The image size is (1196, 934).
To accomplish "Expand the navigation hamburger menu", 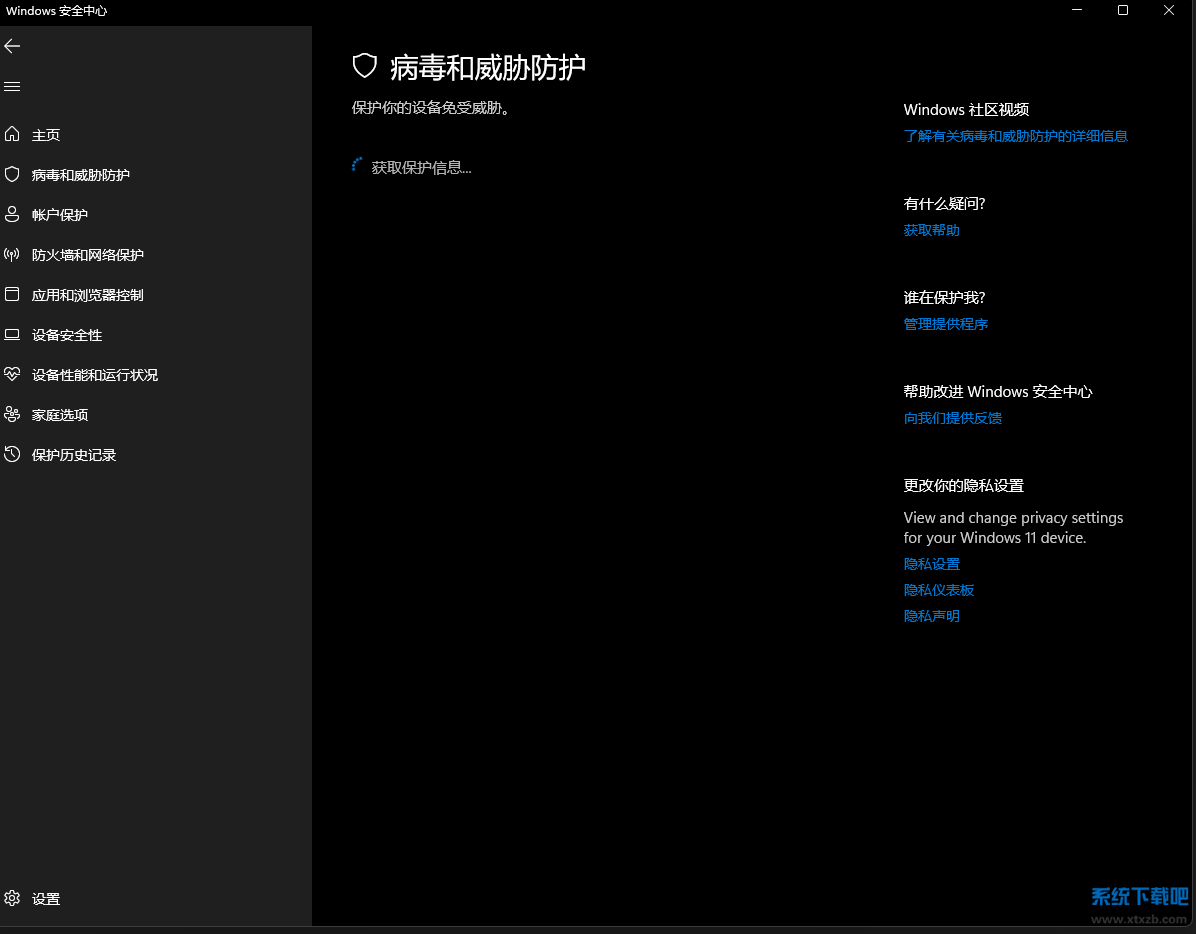I will [12, 86].
